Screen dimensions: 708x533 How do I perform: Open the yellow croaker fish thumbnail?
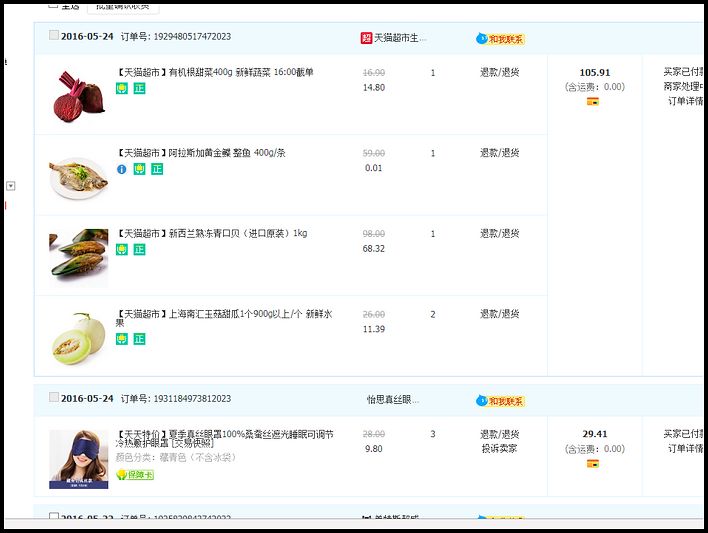79,178
